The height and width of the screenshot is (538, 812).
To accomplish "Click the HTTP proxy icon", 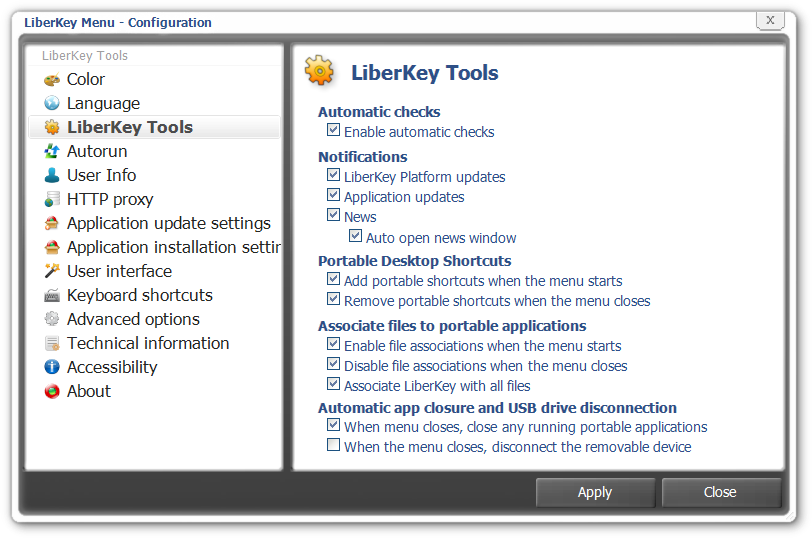I will click(52, 200).
